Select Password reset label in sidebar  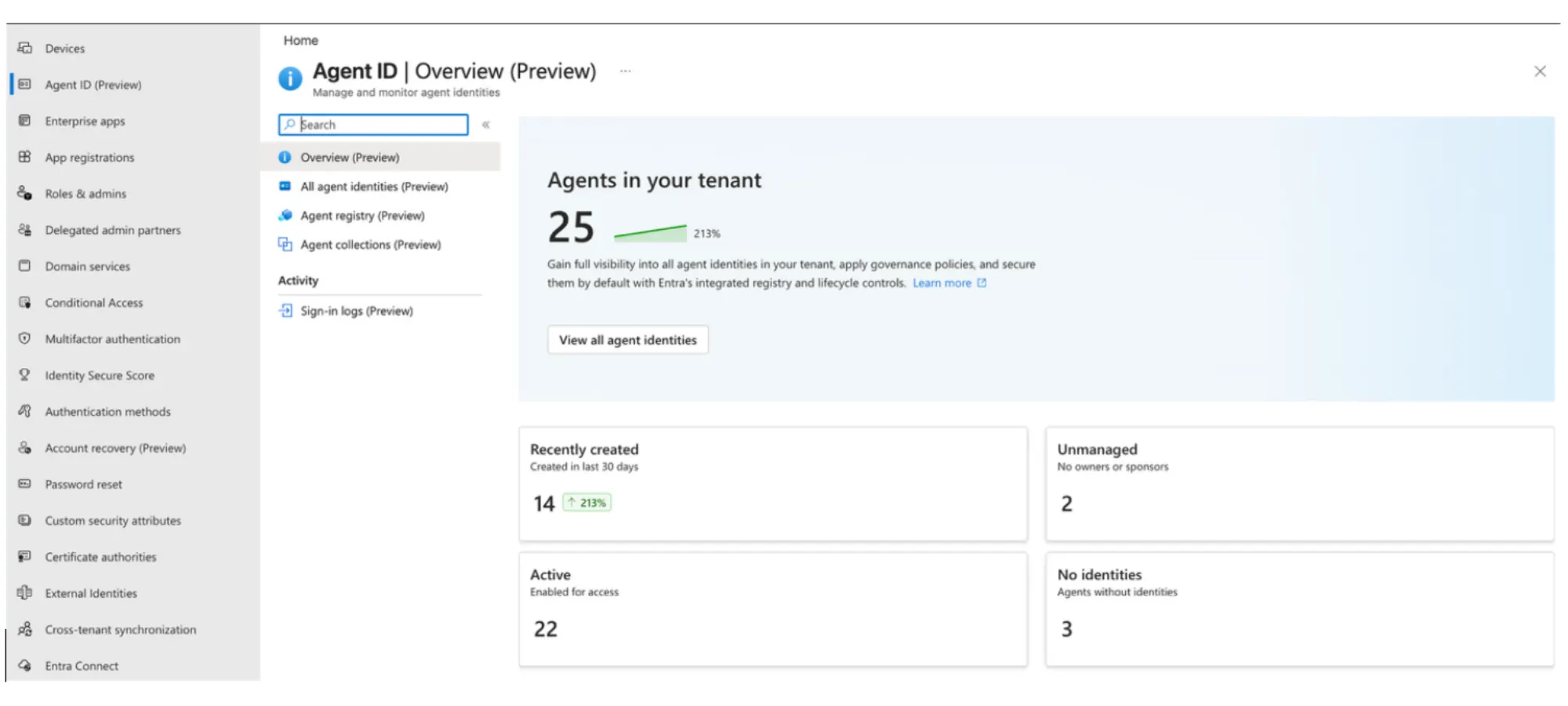pyautogui.click(x=83, y=484)
